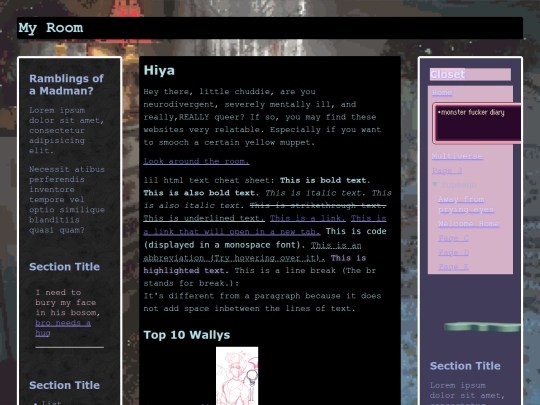
Task: Click the right sidebar 'Section Title' heading
Action: (465, 366)
